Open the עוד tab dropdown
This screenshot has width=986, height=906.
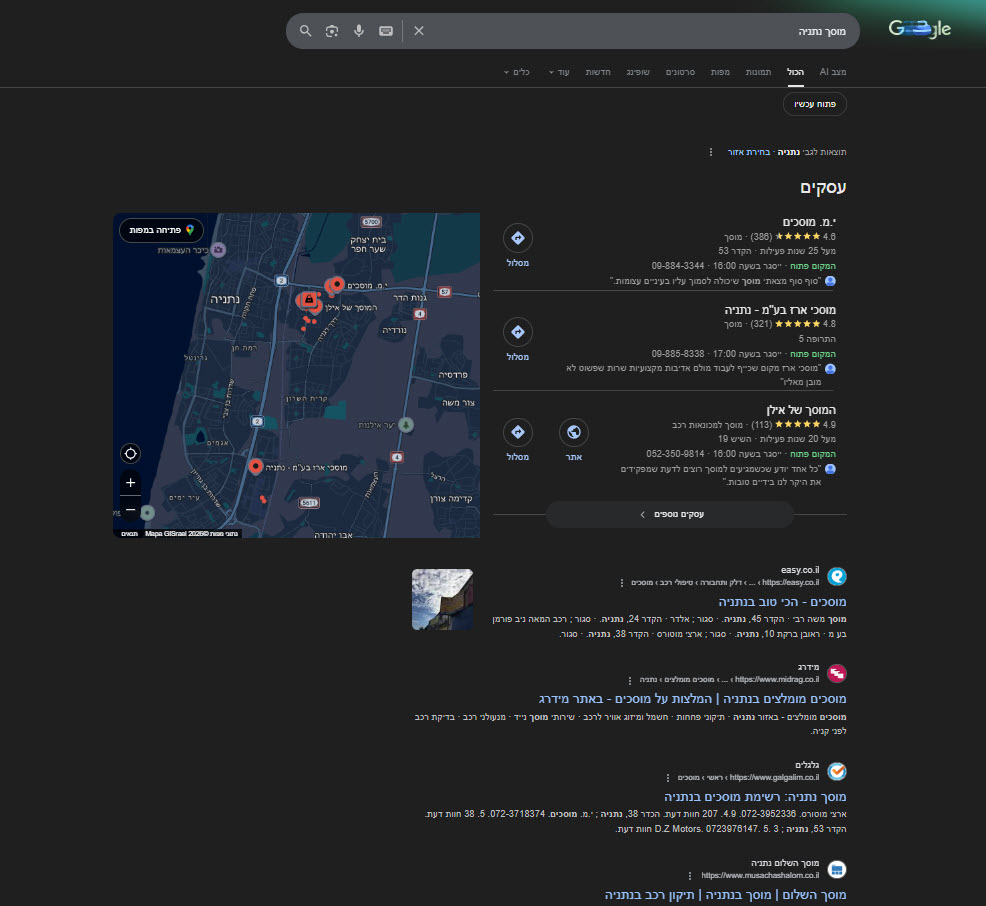click(x=558, y=72)
